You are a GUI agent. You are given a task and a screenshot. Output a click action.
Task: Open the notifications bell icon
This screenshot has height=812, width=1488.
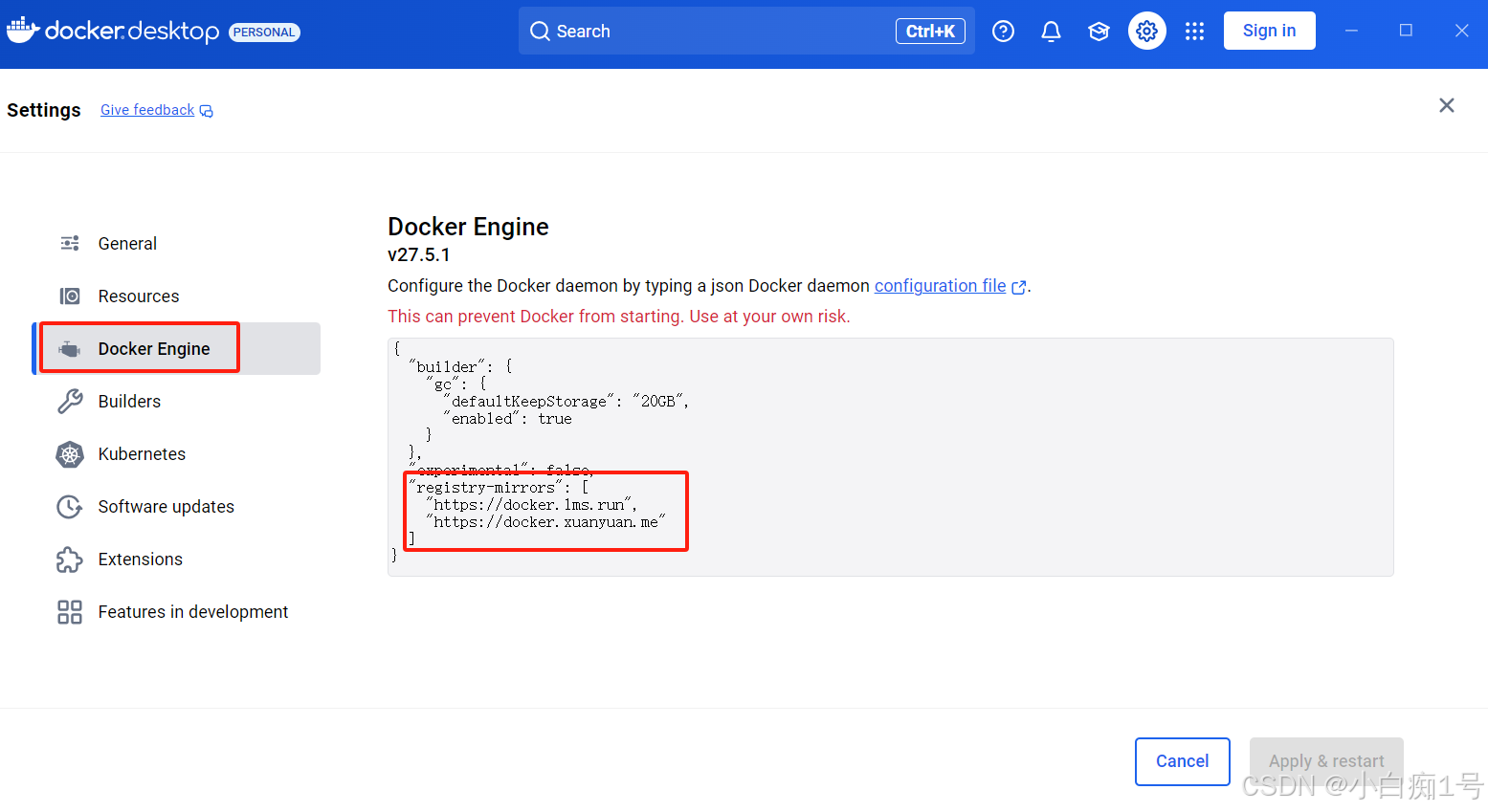(1051, 32)
